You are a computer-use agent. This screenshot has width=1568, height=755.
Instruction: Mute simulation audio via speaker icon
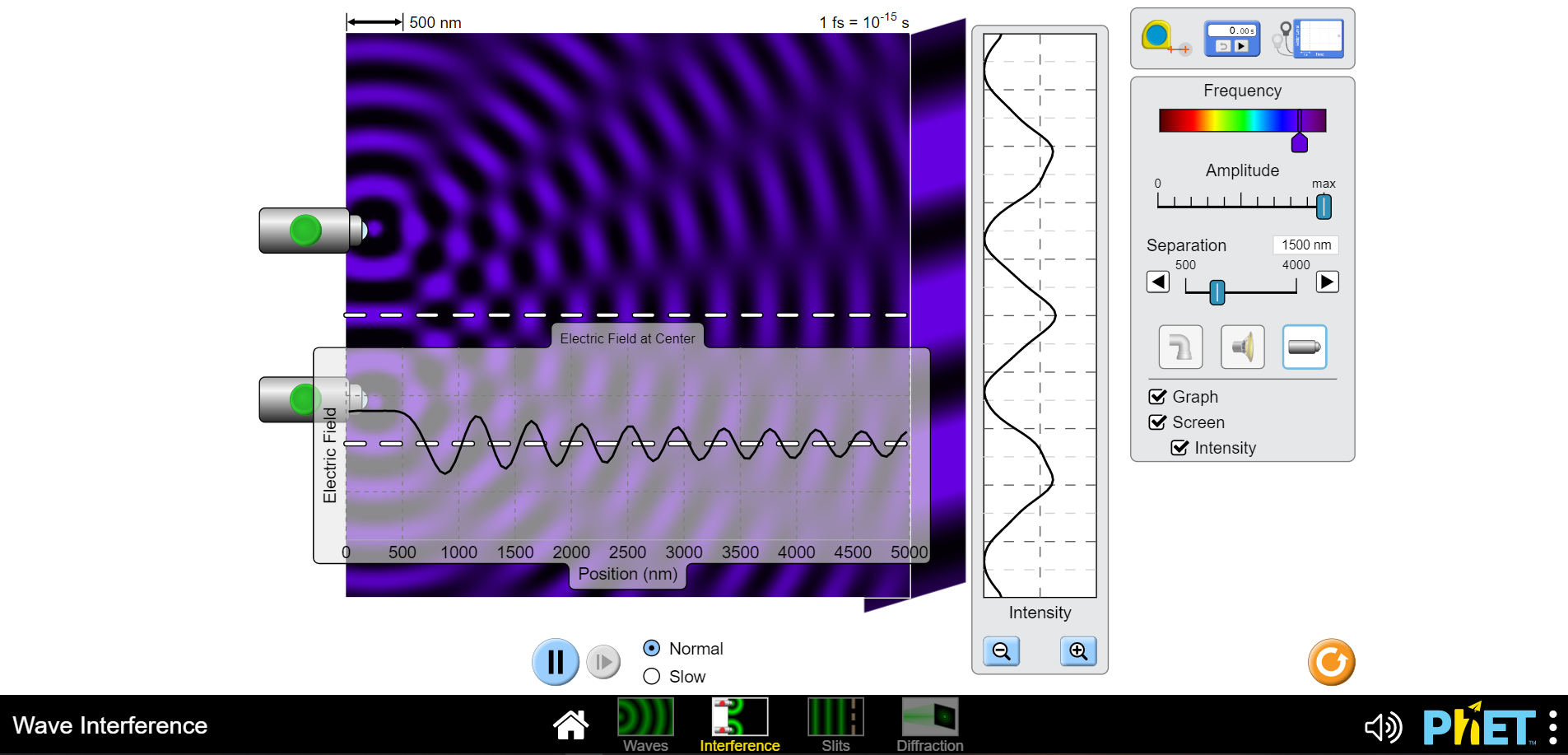point(1384,728)
